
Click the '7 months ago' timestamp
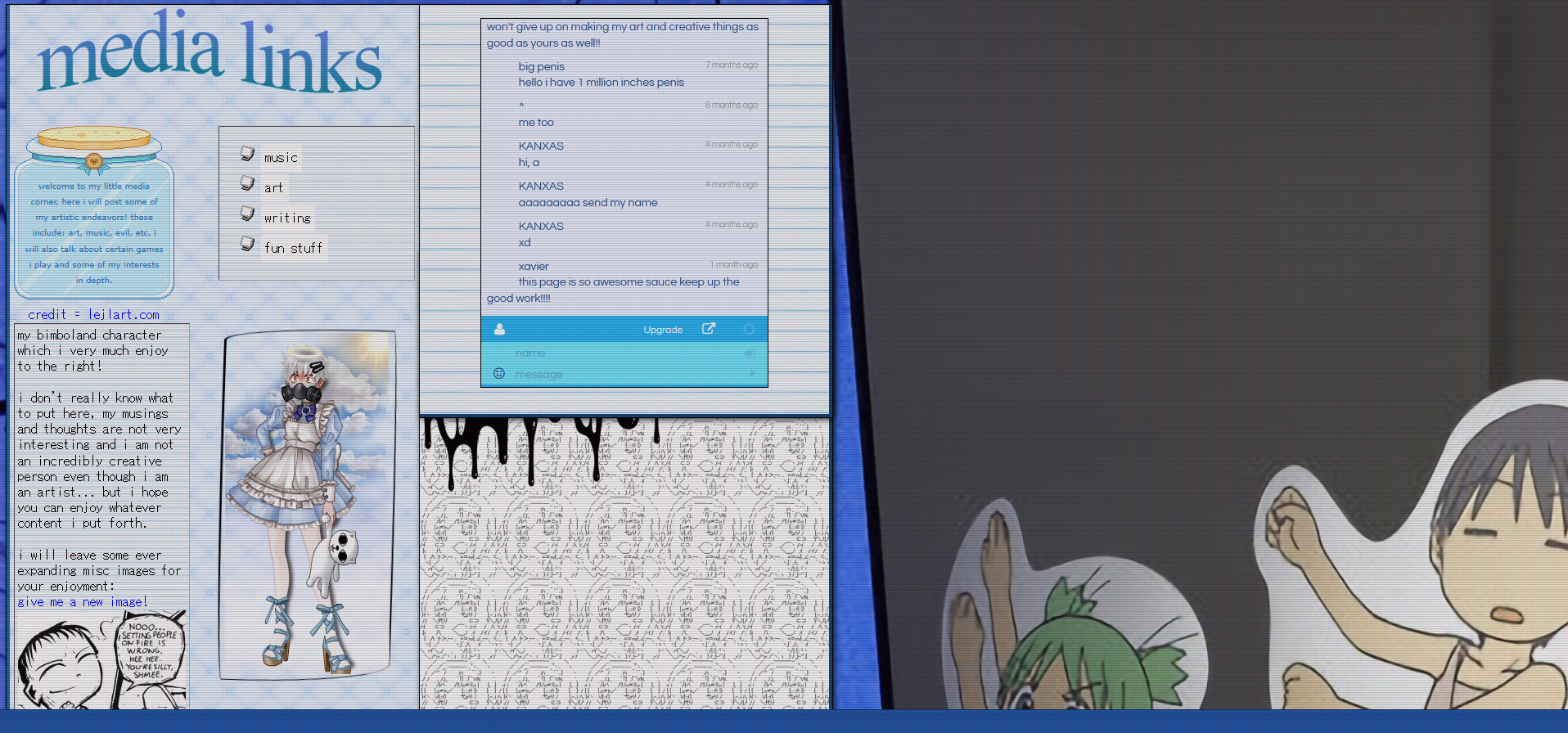(x=732, y=65)
